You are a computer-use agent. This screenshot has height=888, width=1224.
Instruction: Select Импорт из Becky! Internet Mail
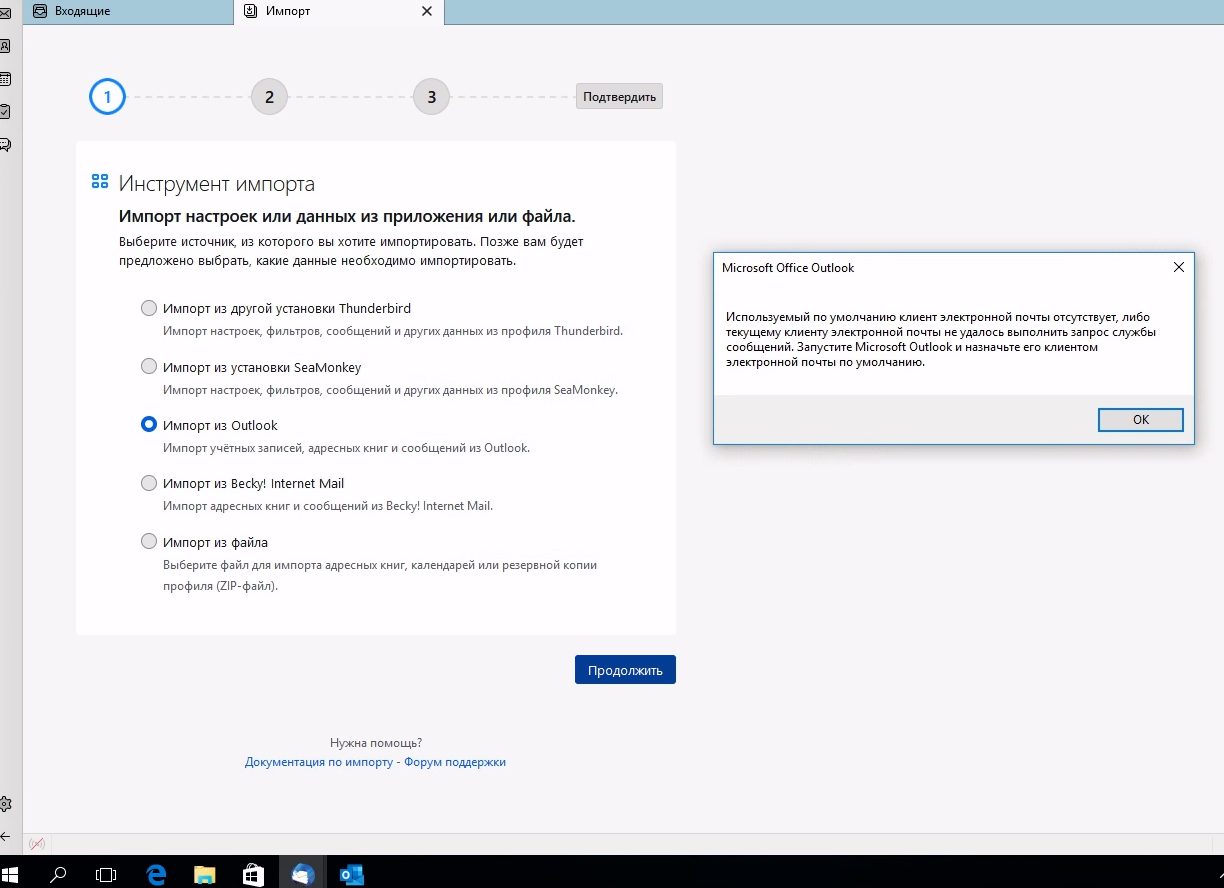[149, 483]
